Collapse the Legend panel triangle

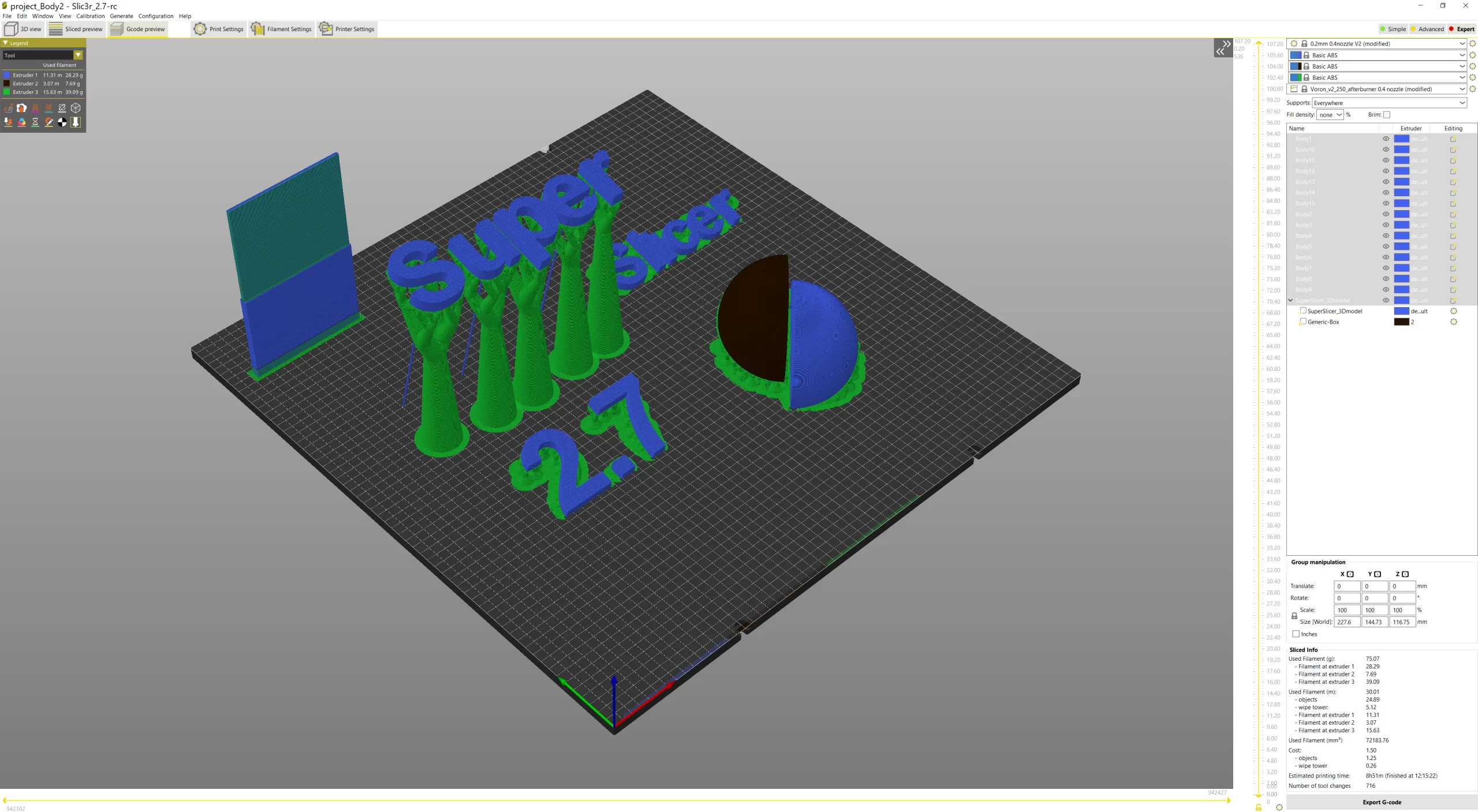click(x=6, y=43)
